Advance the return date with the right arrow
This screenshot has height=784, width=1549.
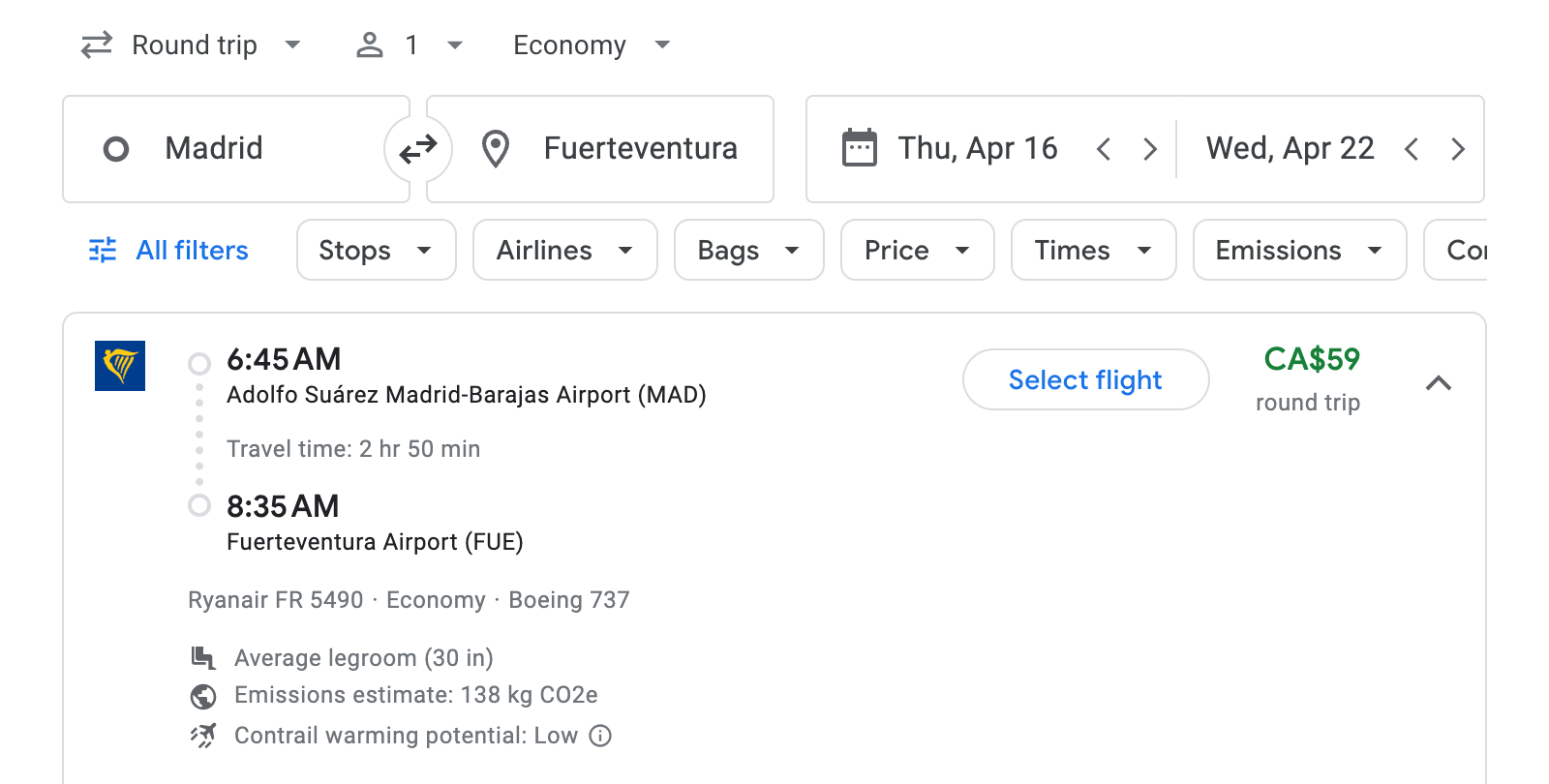pyautogui.click(x=1458, y=149)
